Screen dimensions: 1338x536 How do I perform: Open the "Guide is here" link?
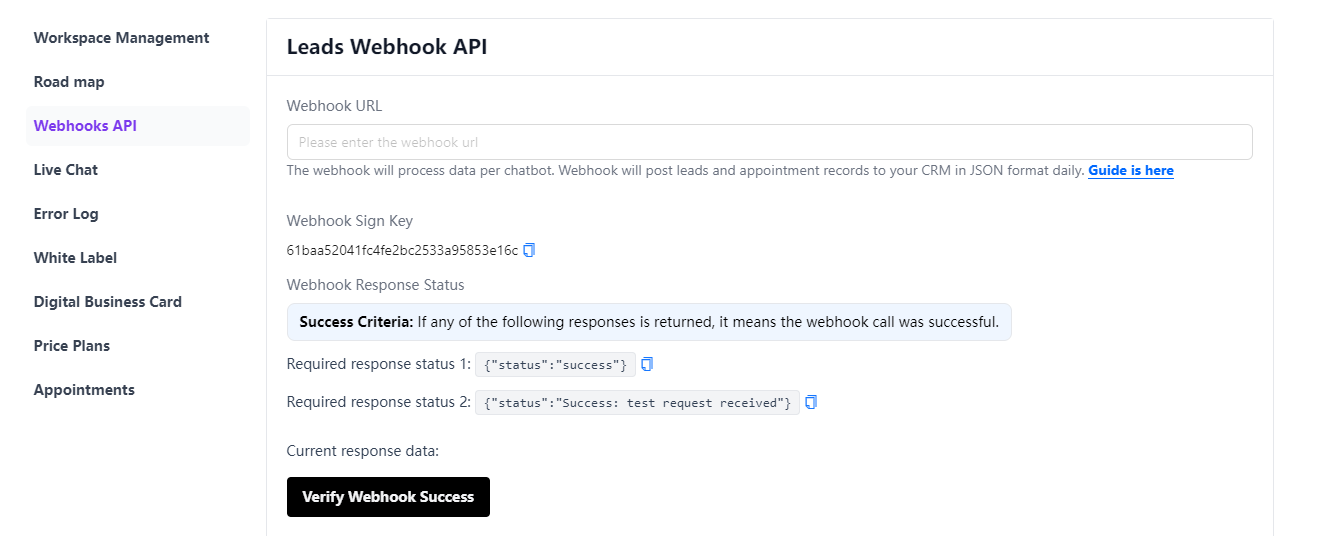[1130, 171]
